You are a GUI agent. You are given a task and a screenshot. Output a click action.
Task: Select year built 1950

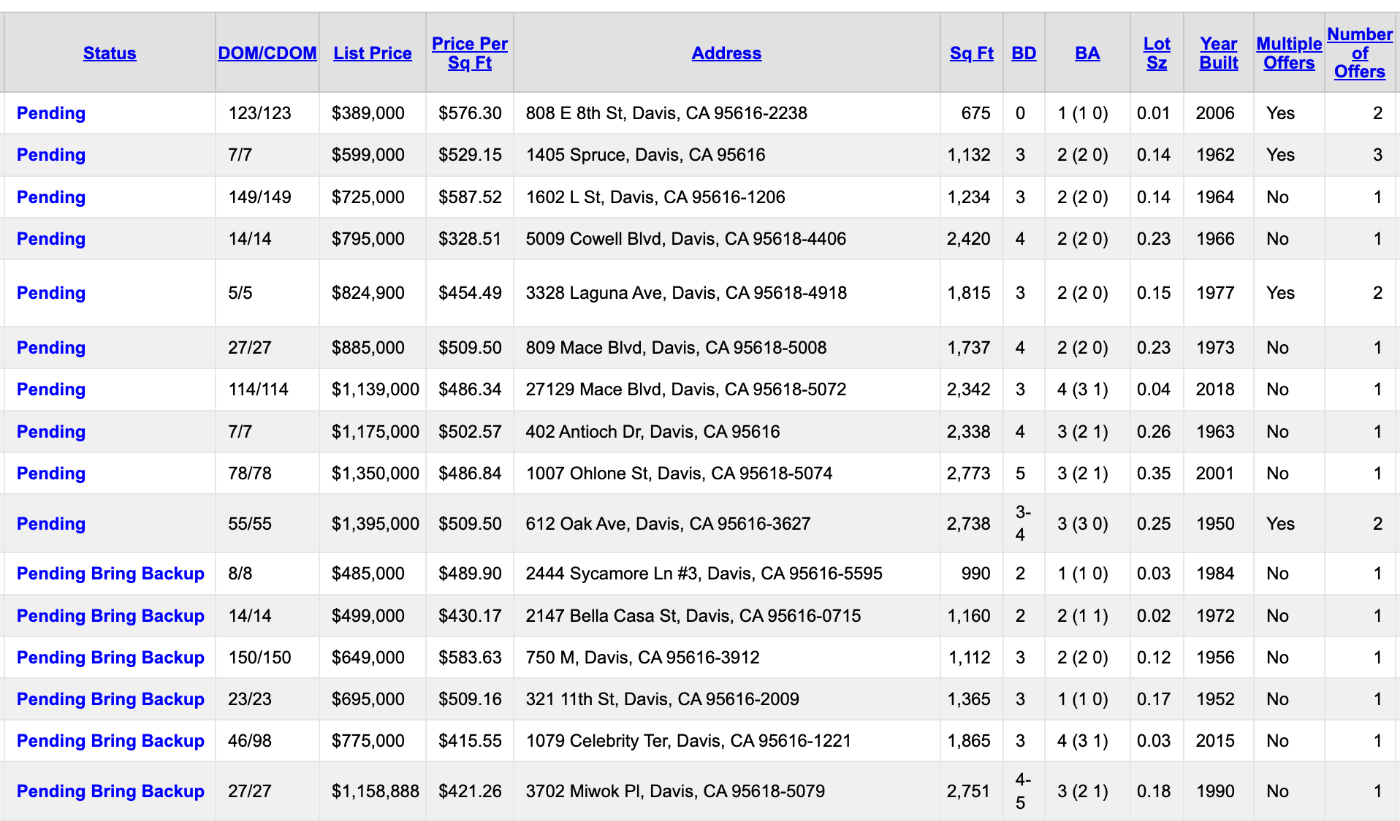1215,524
